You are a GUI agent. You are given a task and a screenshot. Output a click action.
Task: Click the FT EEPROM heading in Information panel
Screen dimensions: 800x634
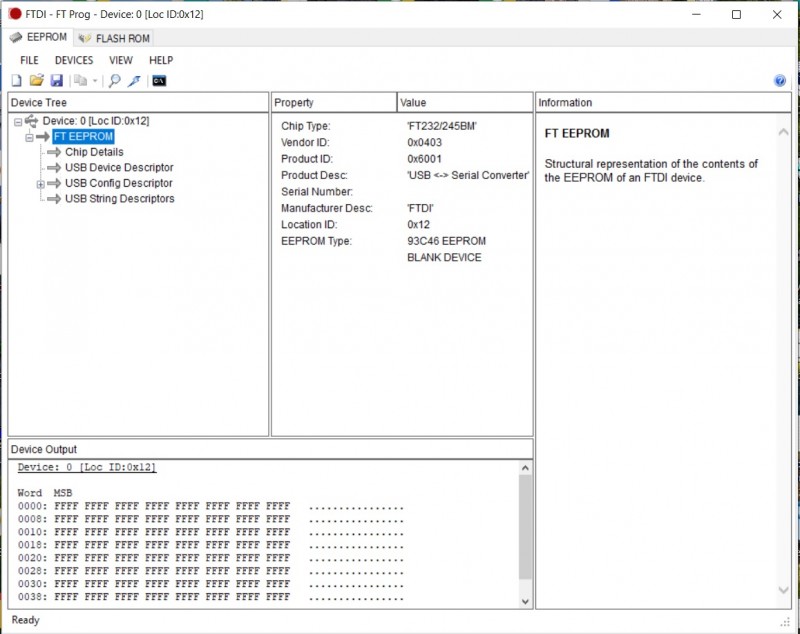click(577, 133)
